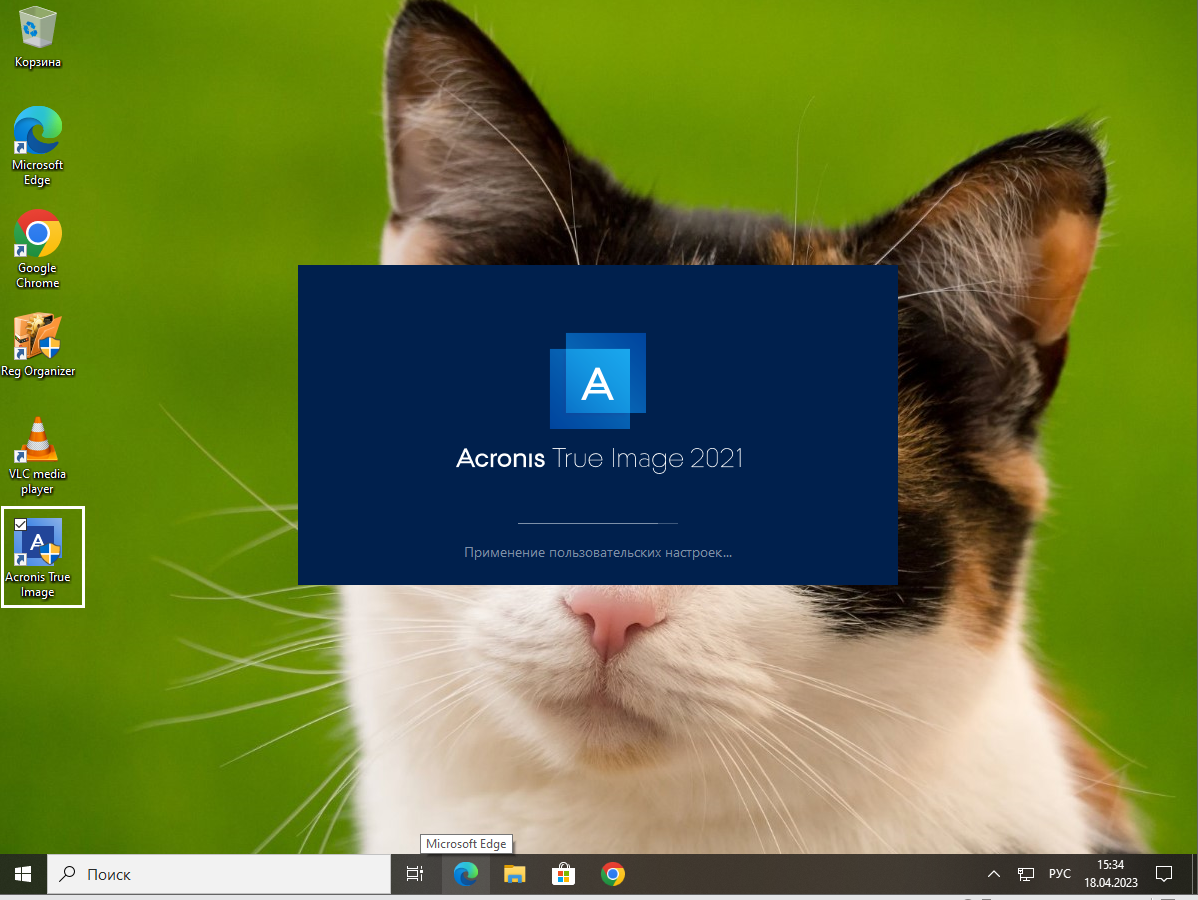Open Task View from the taskbar
The image size is (1198, 900).
click(x=415, y=874)
